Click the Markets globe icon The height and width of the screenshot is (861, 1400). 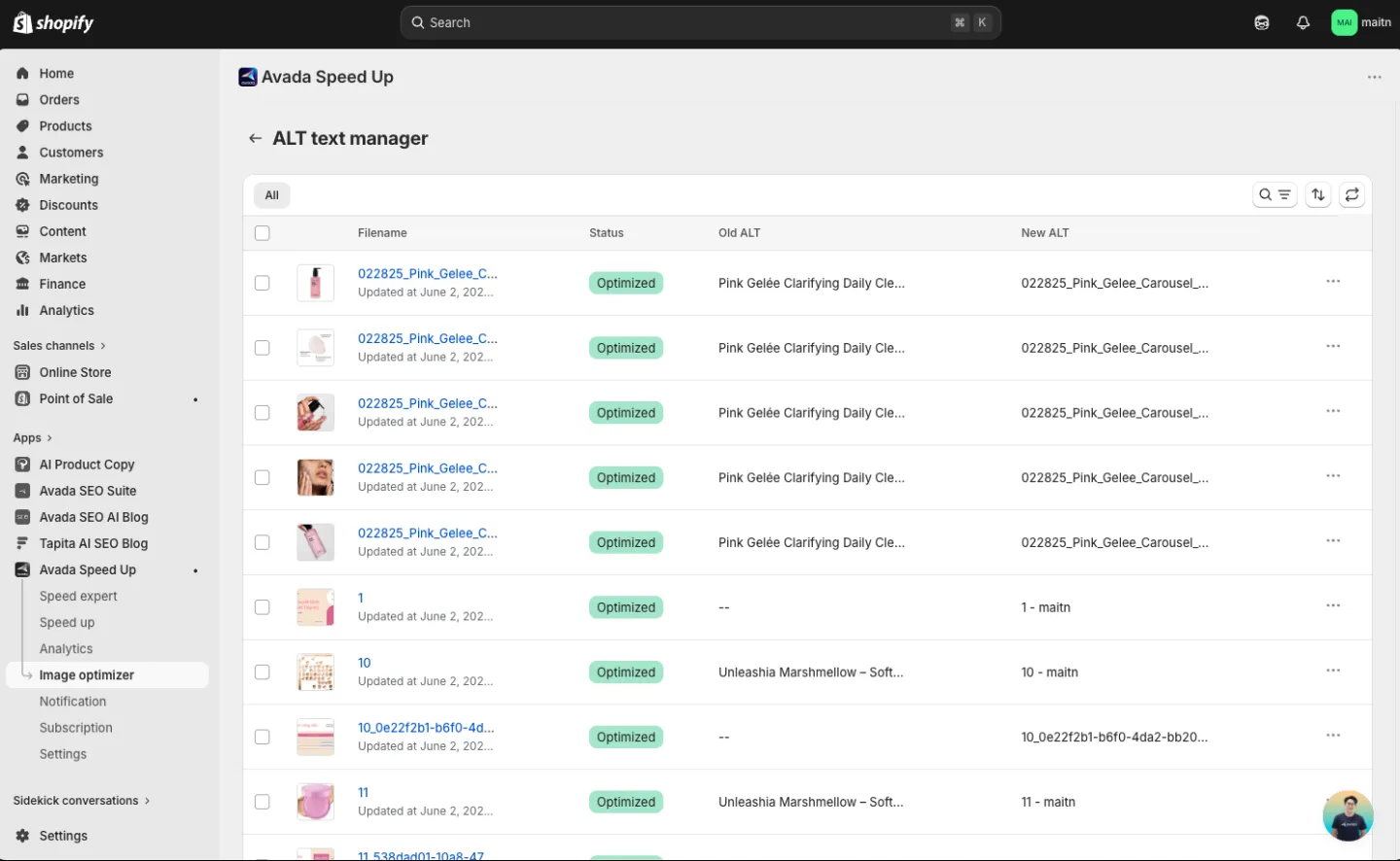pos(22,258)
